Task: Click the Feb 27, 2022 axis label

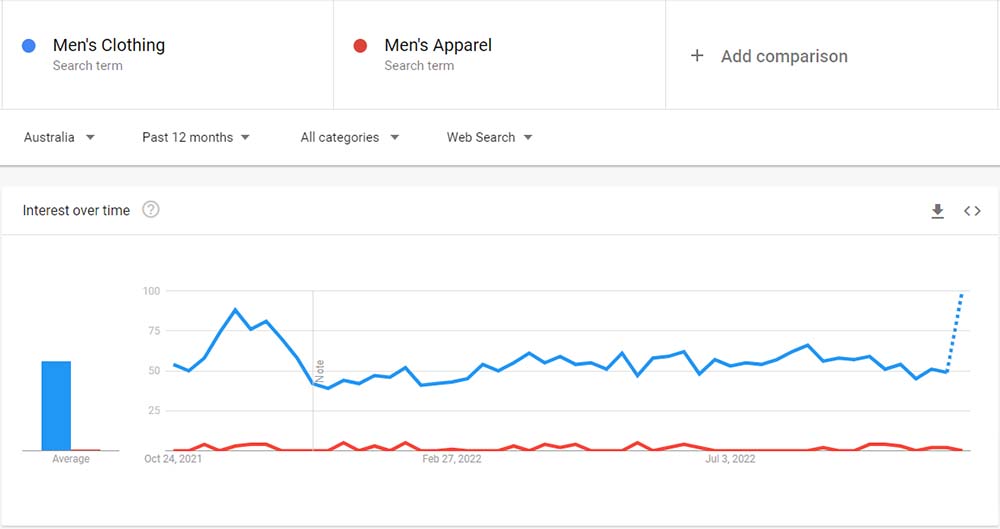Action: pos(452,459)
